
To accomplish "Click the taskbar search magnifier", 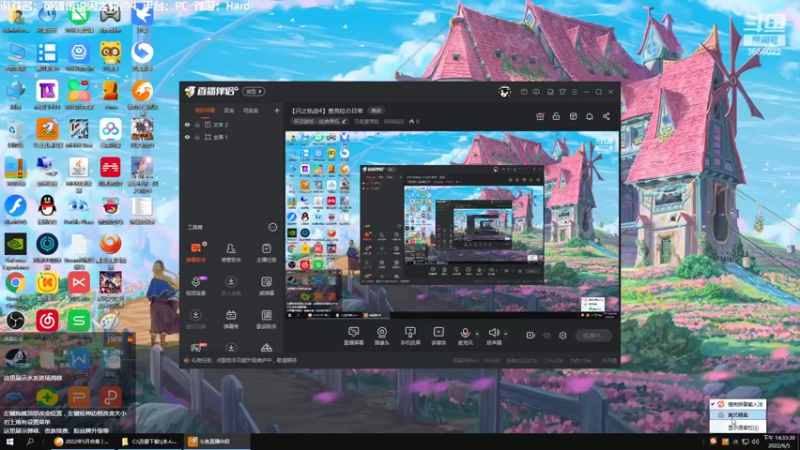I will pyautogui.click(x=30, y=441).
